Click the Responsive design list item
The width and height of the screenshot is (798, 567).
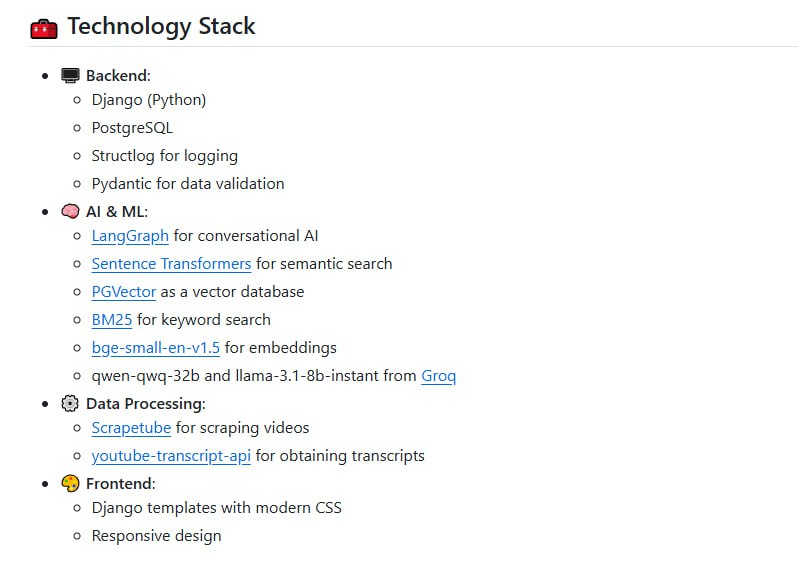coord(156,536)
